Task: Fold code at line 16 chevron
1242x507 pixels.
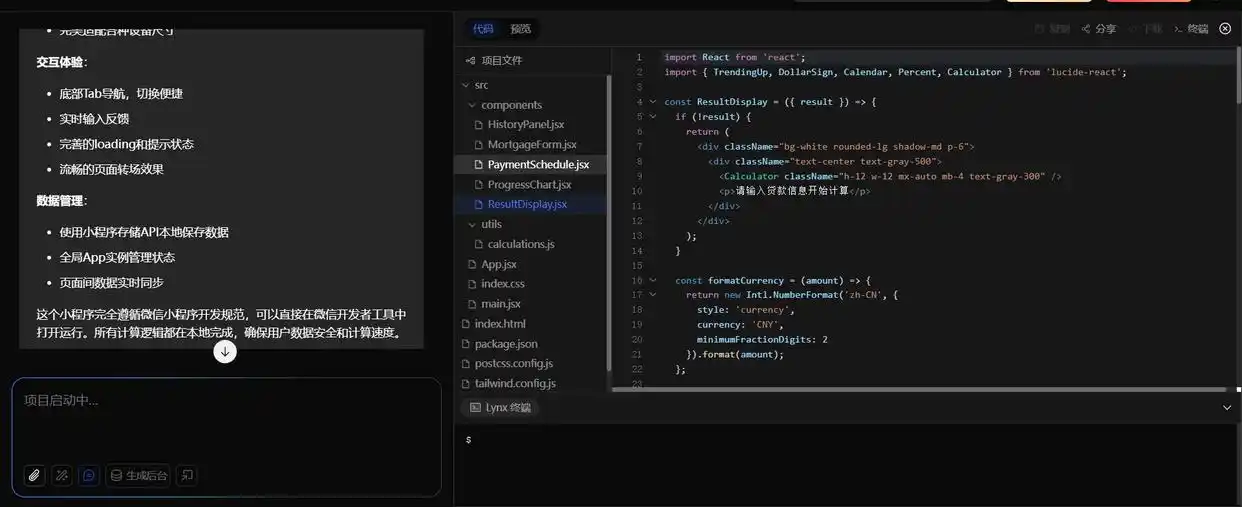Action: pyautogui.click(x=653, y=280)
